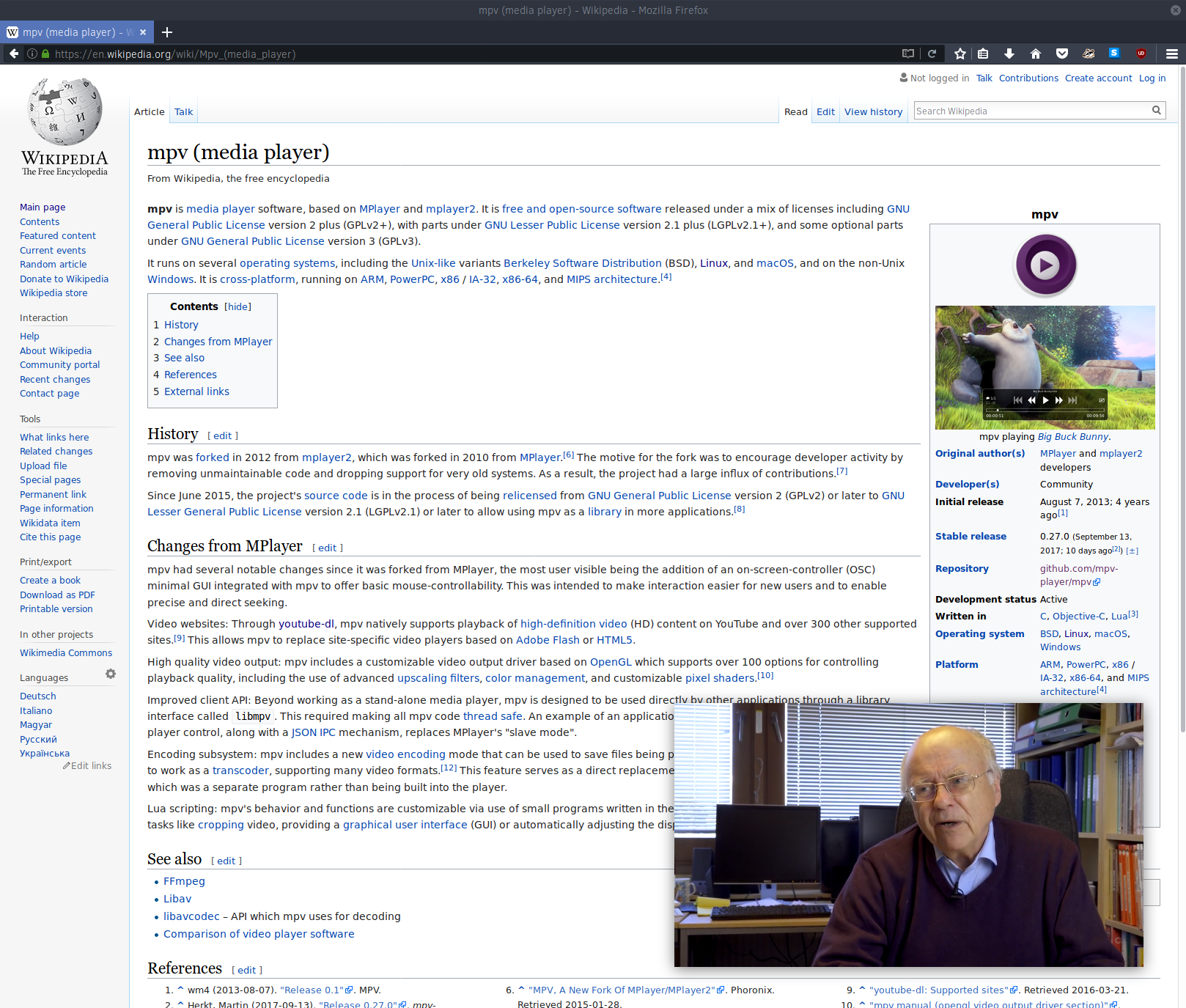Viewport: 1186px width, 1008px height.
Task: Select the Read tab
Action: point(796,111)
